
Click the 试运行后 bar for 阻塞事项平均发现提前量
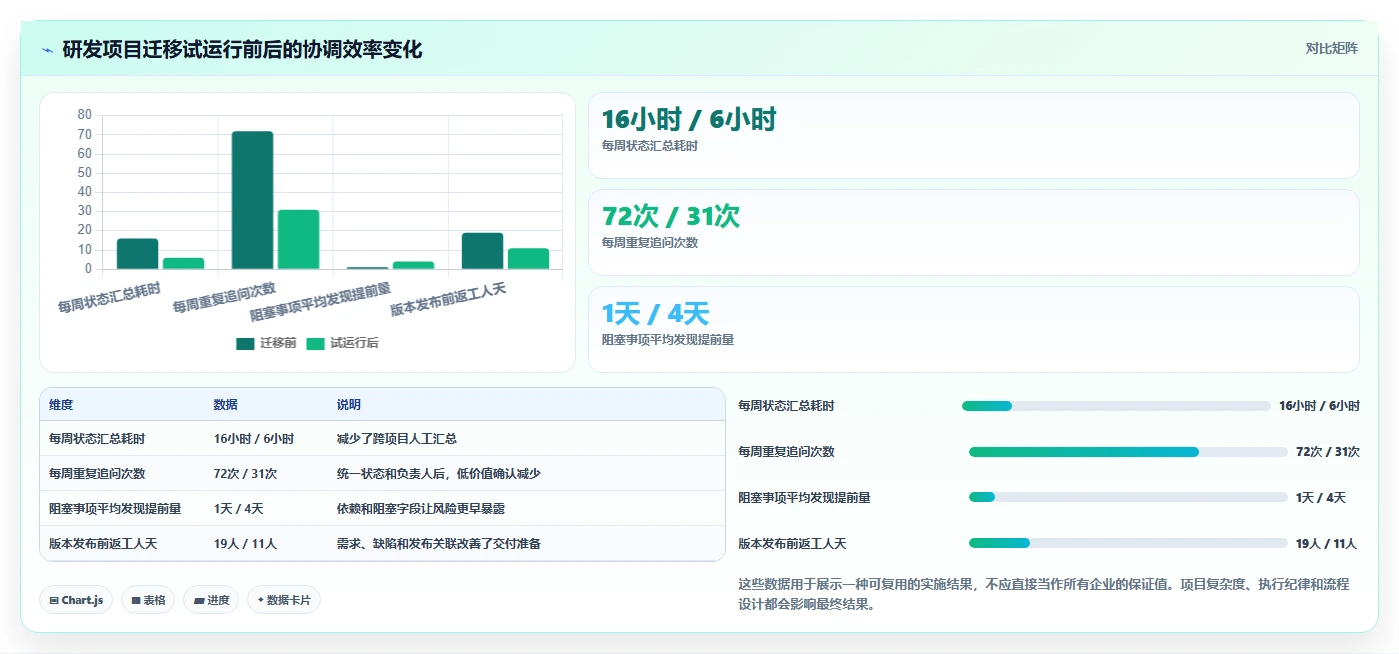pos(413,265)
